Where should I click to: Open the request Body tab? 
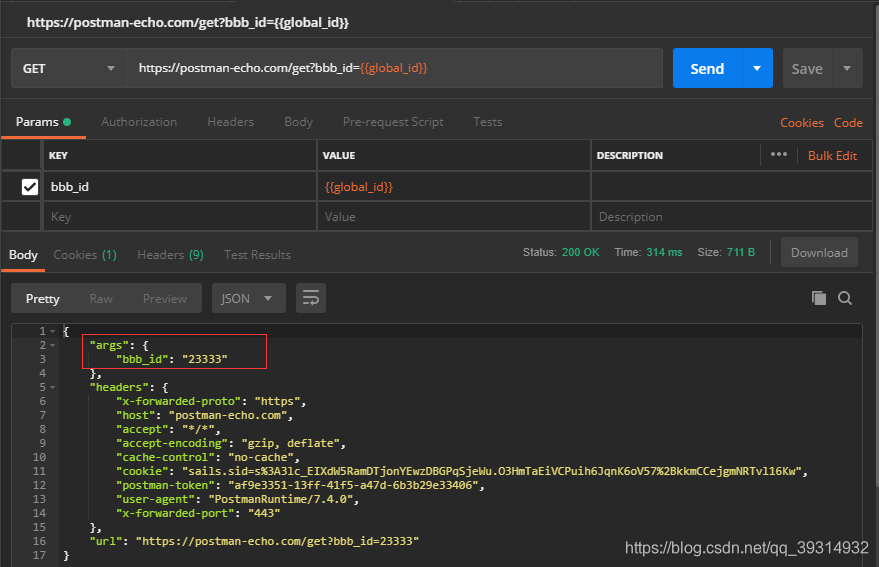(x=298, y=122)
